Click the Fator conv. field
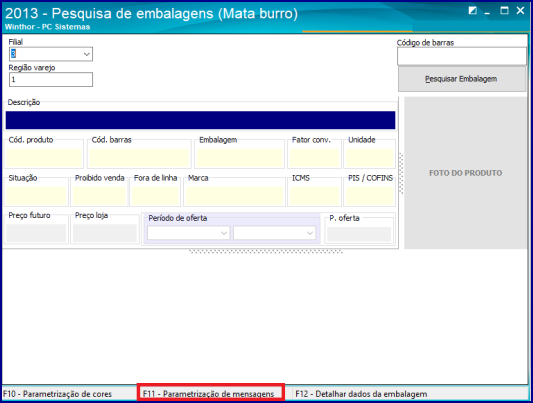Image resolution: width=533 pixels, height=403 pixels. click(x=314, y=157)
